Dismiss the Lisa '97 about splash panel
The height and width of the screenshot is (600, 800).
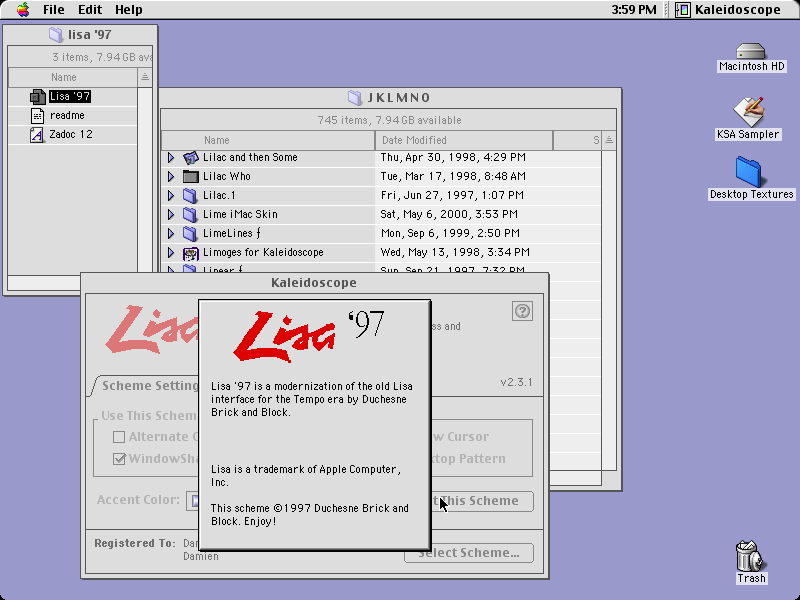pos(315,425)
